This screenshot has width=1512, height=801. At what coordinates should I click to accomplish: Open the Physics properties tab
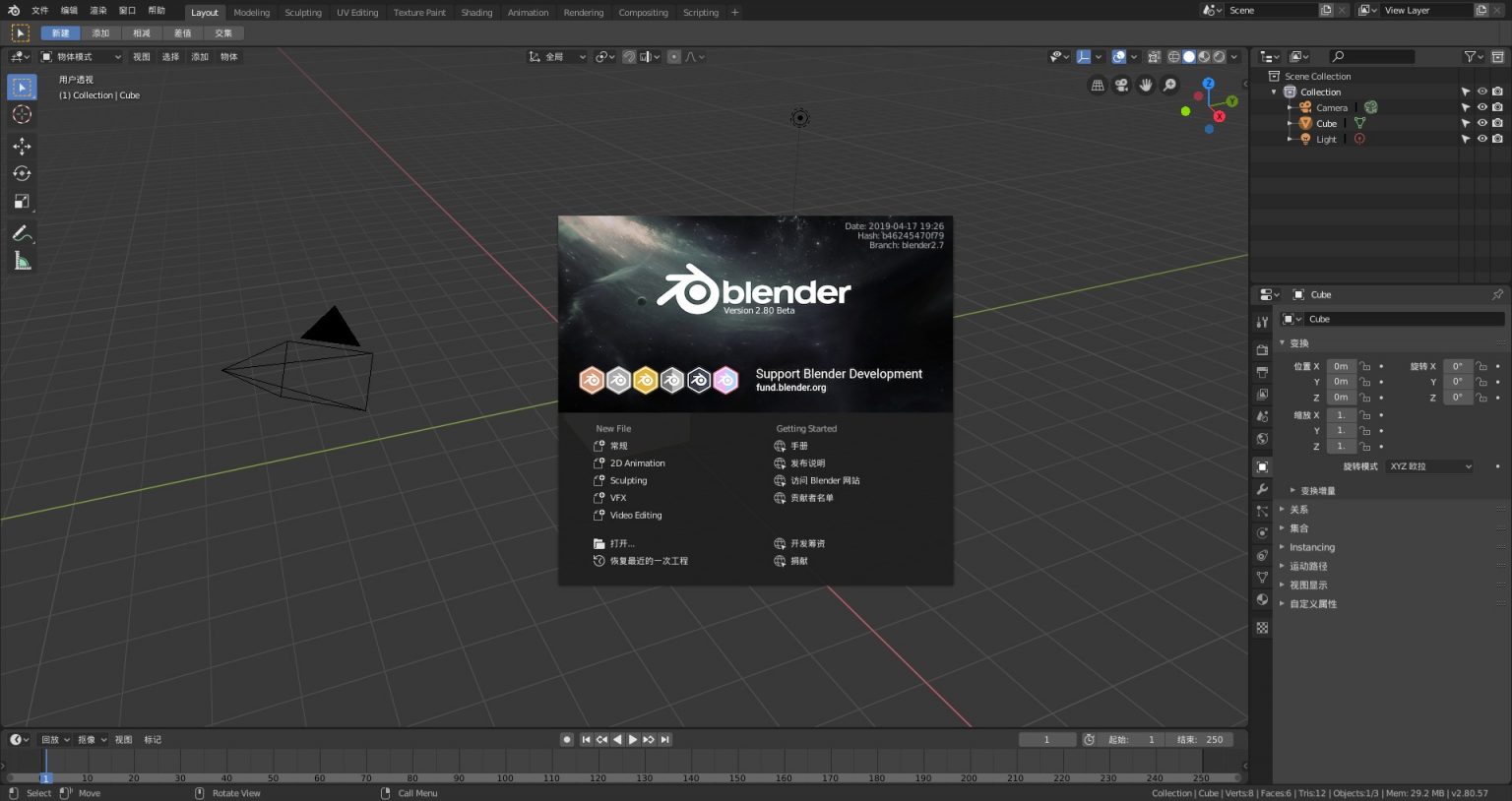click(1262, 533)
